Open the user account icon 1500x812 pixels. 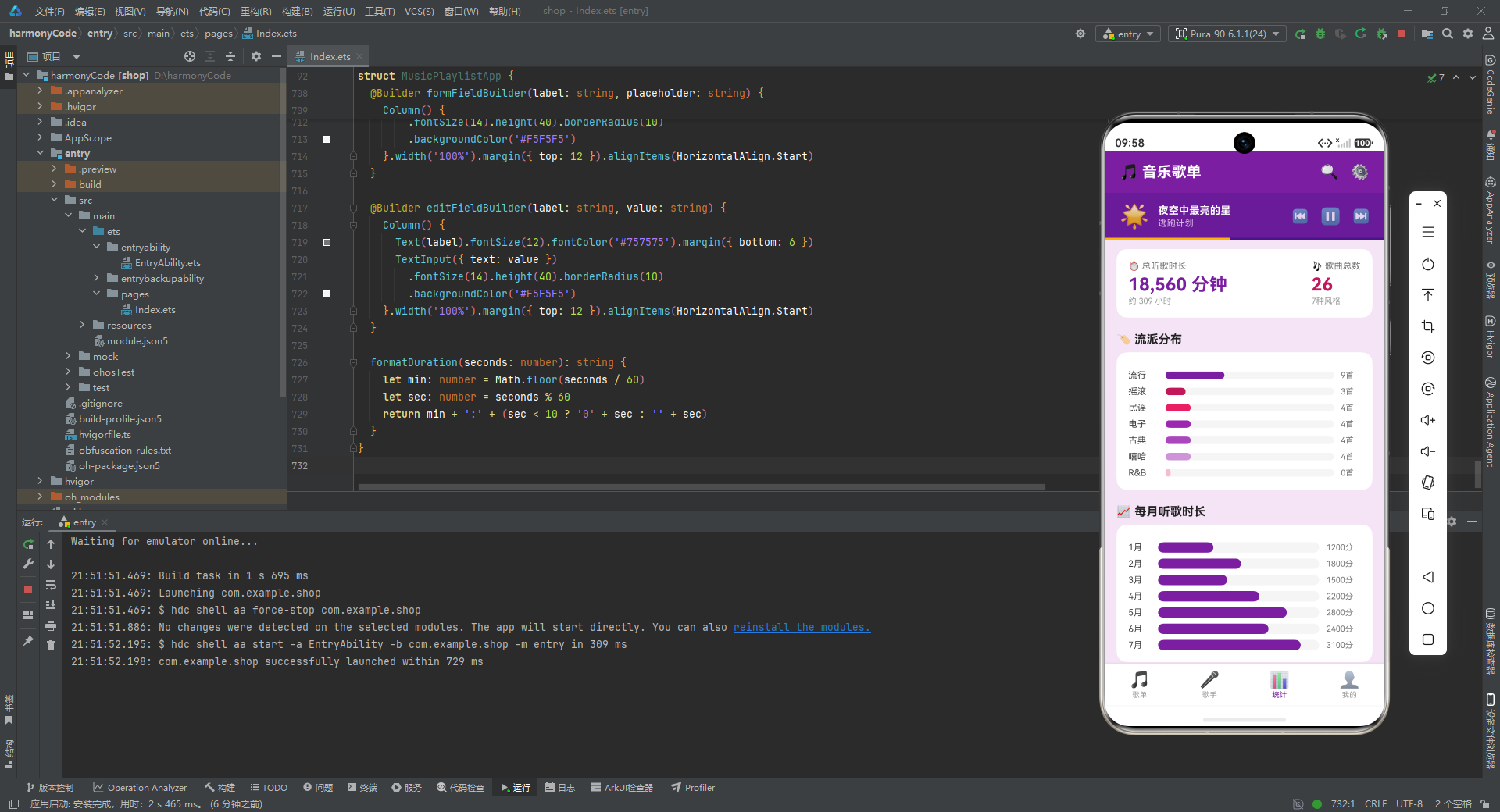pos(1488,34)
